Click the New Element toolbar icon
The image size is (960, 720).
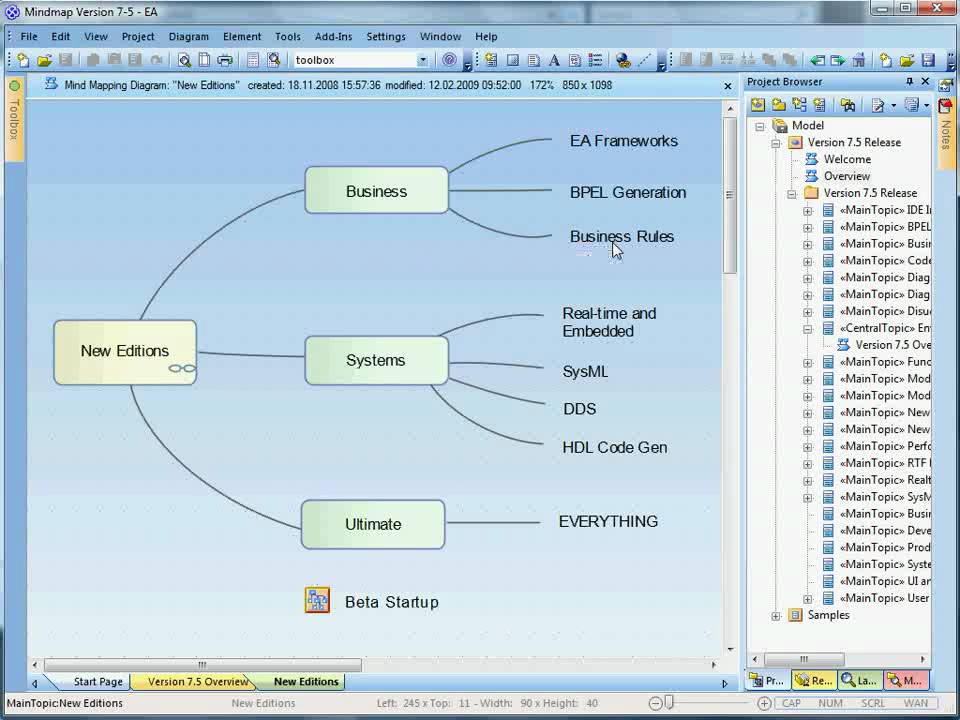point(491,60)
